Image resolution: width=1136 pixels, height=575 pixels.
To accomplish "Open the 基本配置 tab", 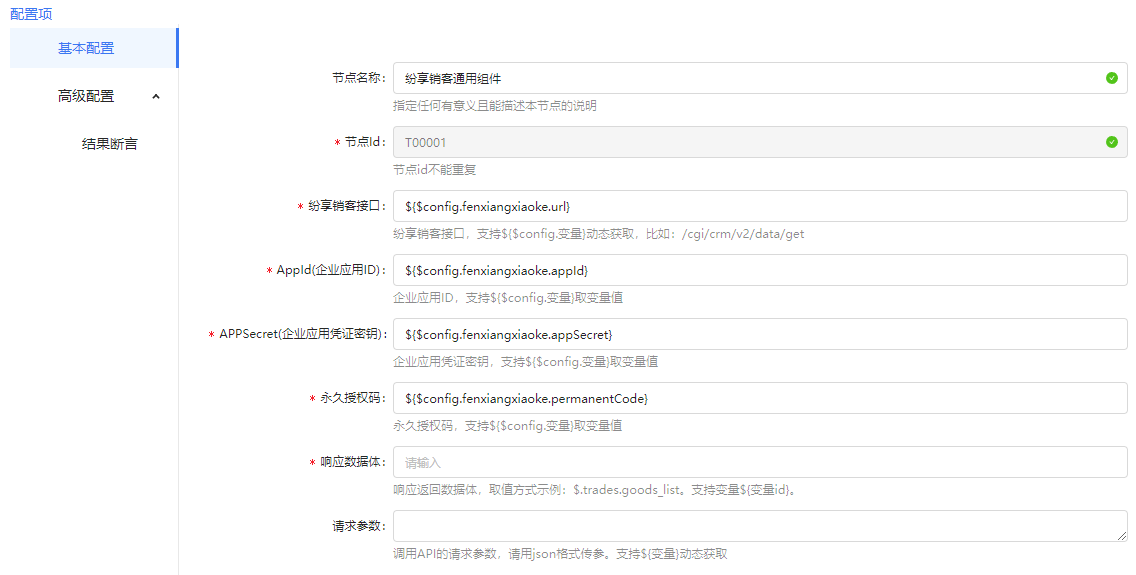I will [86, 48].
